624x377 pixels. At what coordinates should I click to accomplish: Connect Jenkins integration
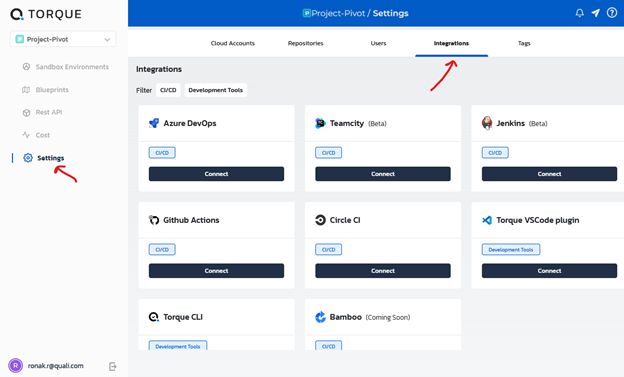tap(549, 174)
